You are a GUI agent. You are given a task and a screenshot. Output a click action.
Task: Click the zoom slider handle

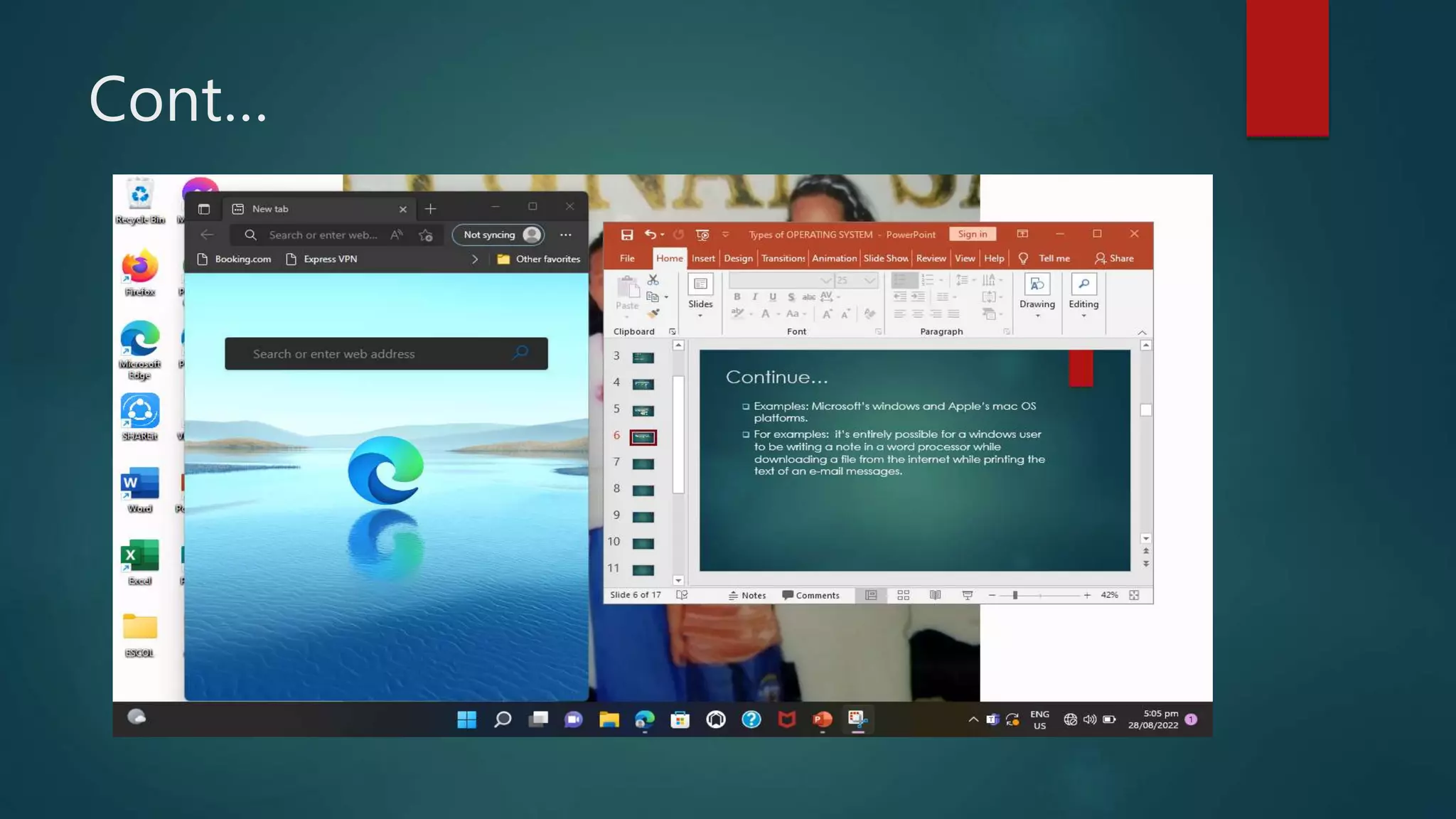click(1015, 595)
